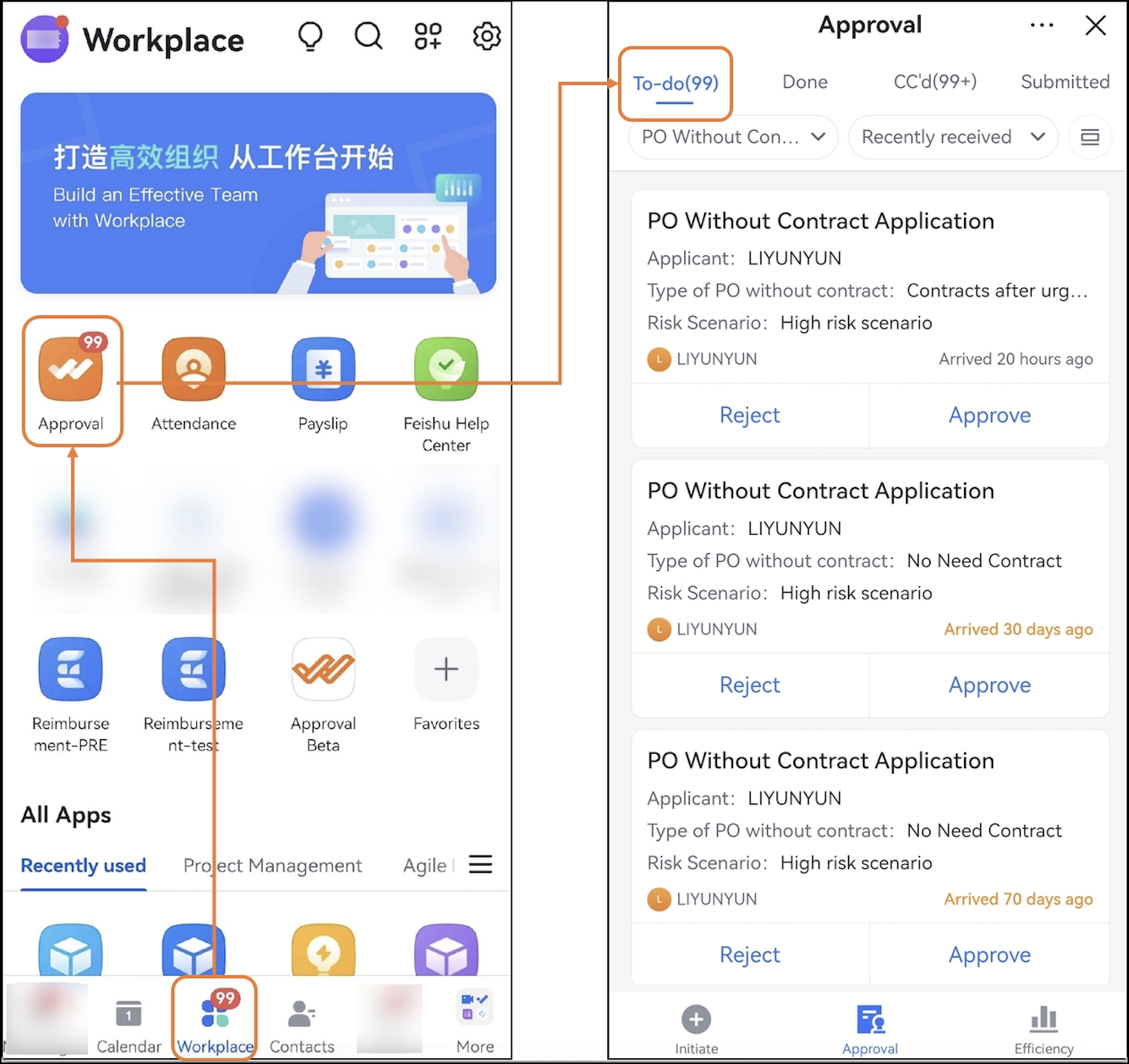The image size is (1129, 1064).
Task: Switch to the Submitted tab
Action: (1065, 82)
